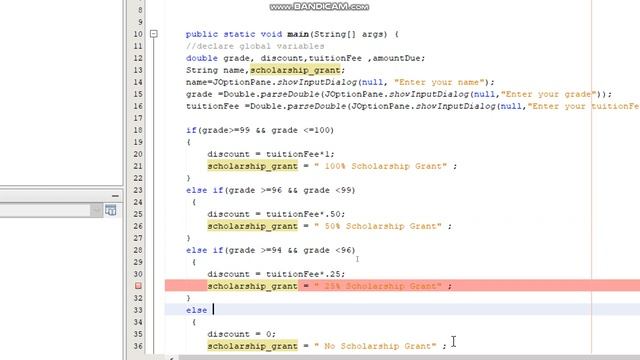The image size is (640, 360).
Task: Open the Navigator panel view dropdown arrow
Action: 96,210
